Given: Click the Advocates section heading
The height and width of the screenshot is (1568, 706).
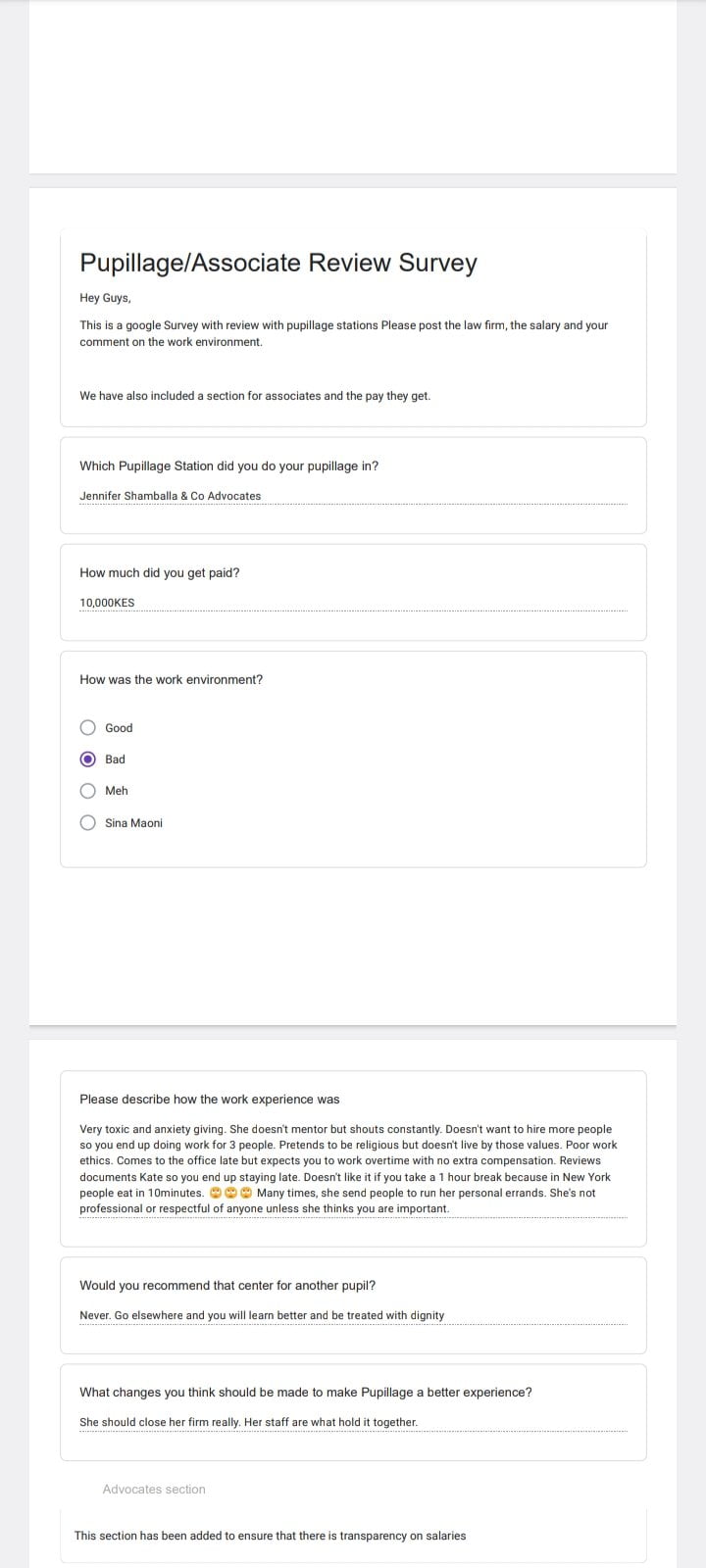Looking at the screenshot, I should pyautogui.click(x=154, y=1489).
